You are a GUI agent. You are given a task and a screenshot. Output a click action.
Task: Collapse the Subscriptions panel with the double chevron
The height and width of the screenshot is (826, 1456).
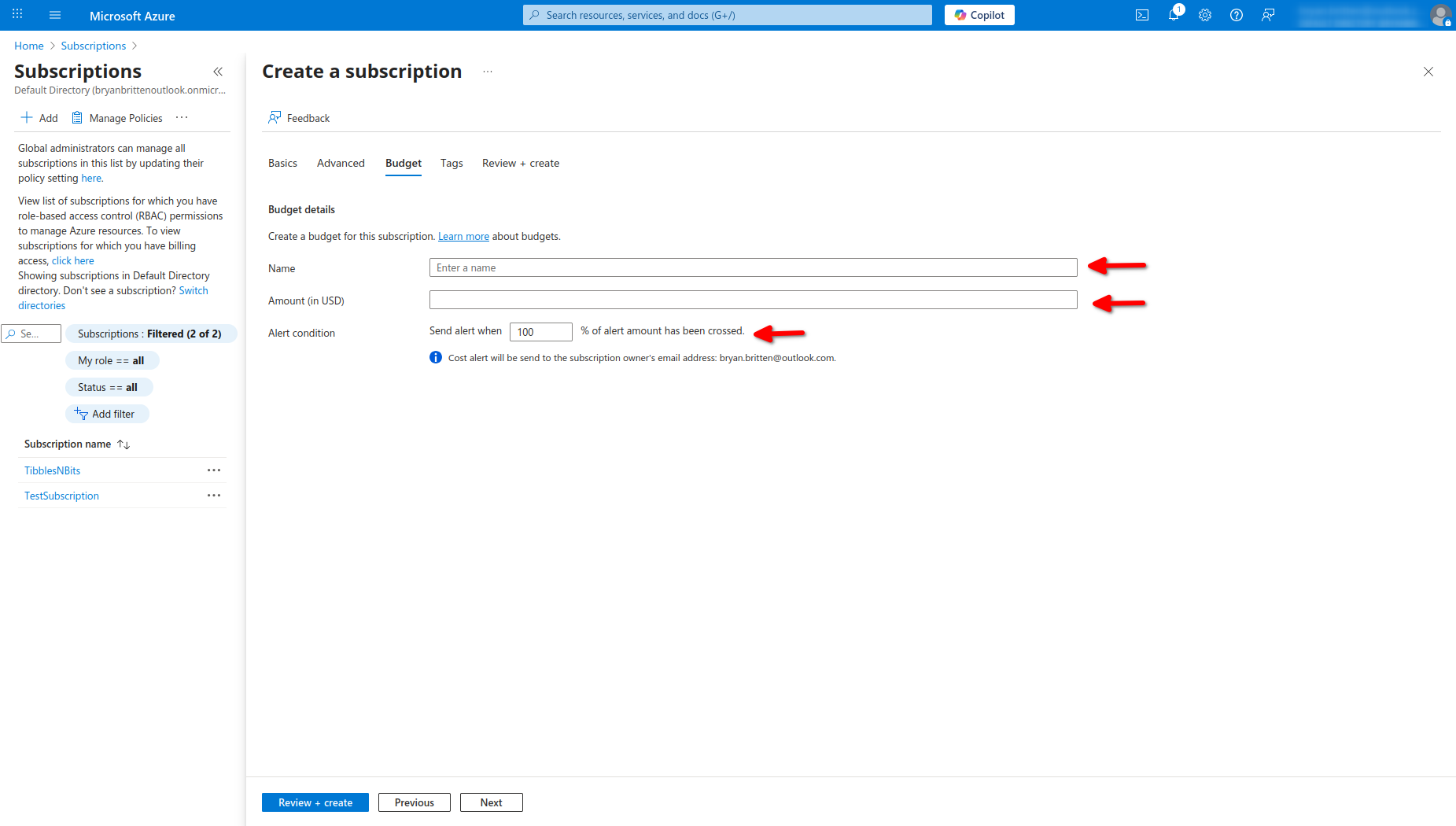[218, 72]
